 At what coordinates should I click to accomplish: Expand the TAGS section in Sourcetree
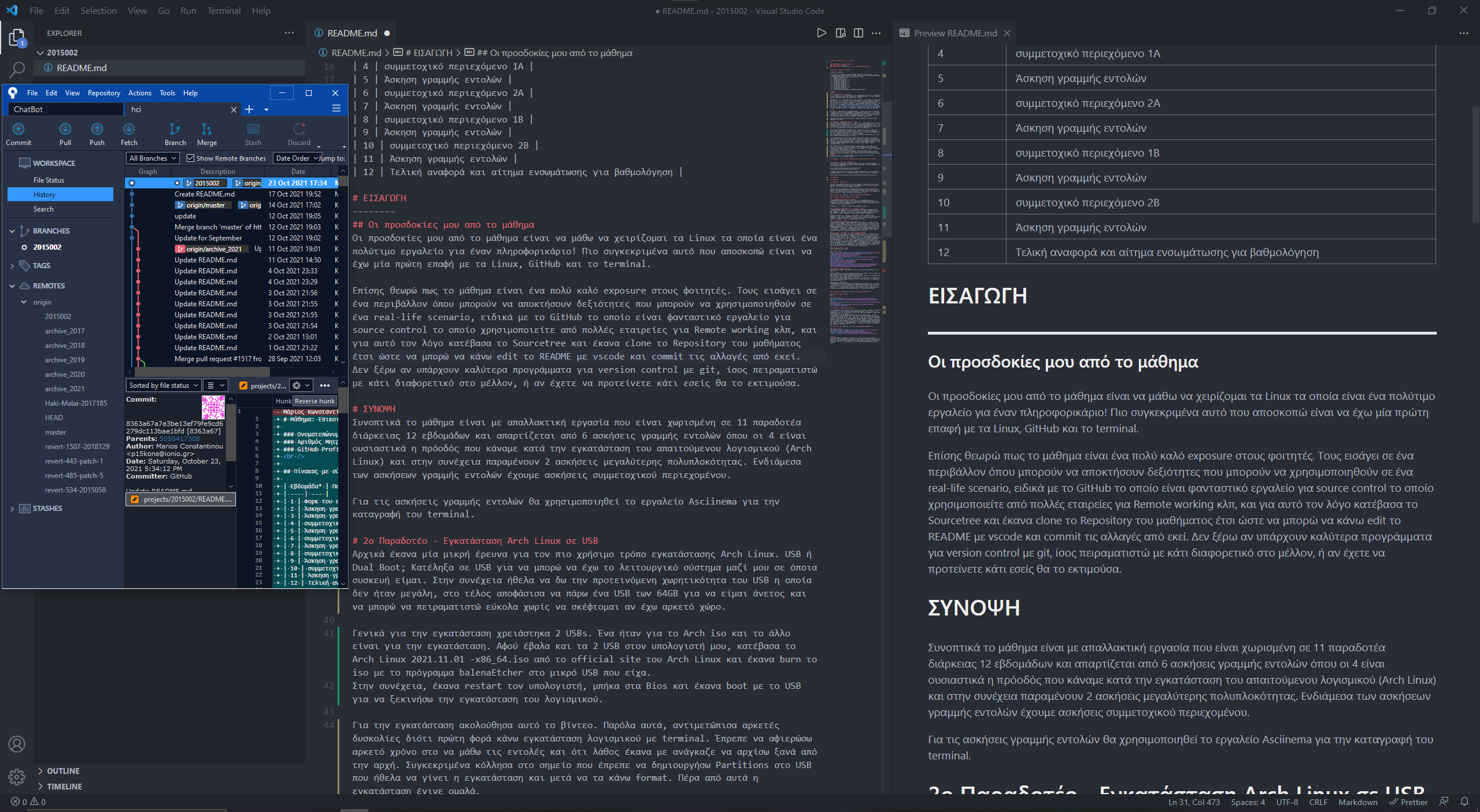click(x=12, y=266)
